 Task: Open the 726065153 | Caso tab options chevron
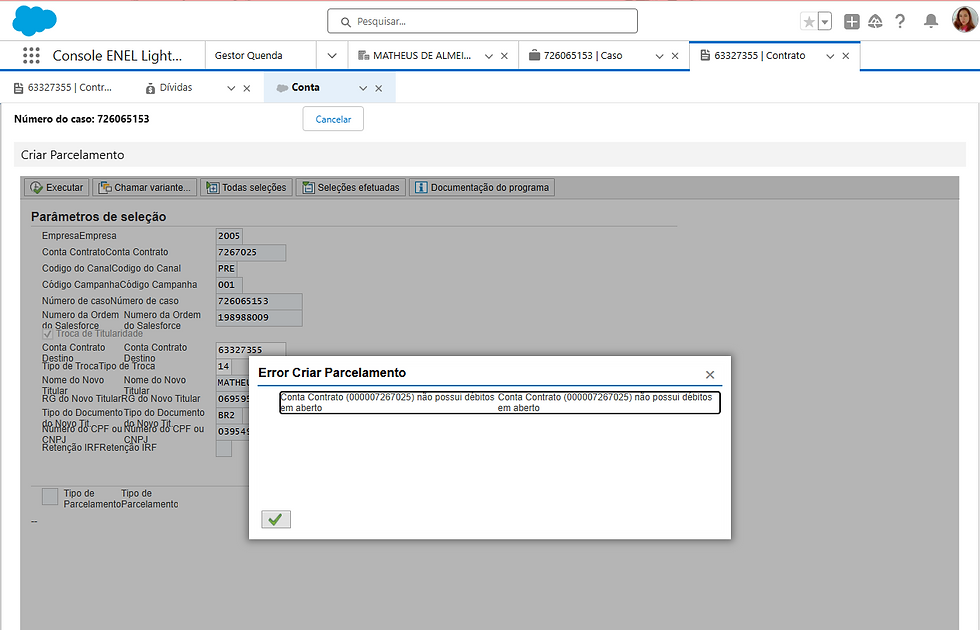point(659,56)
